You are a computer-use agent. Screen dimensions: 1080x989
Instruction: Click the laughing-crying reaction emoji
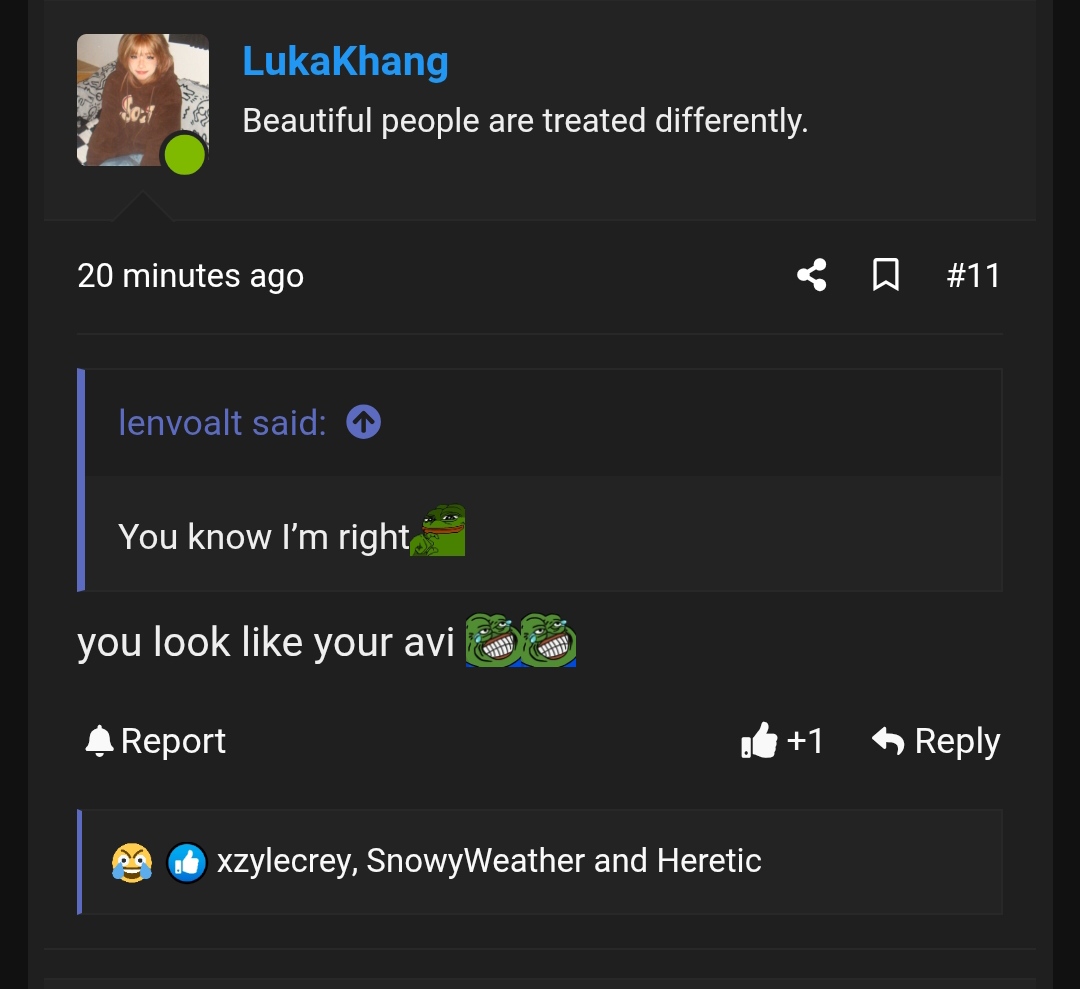point(132,861)
